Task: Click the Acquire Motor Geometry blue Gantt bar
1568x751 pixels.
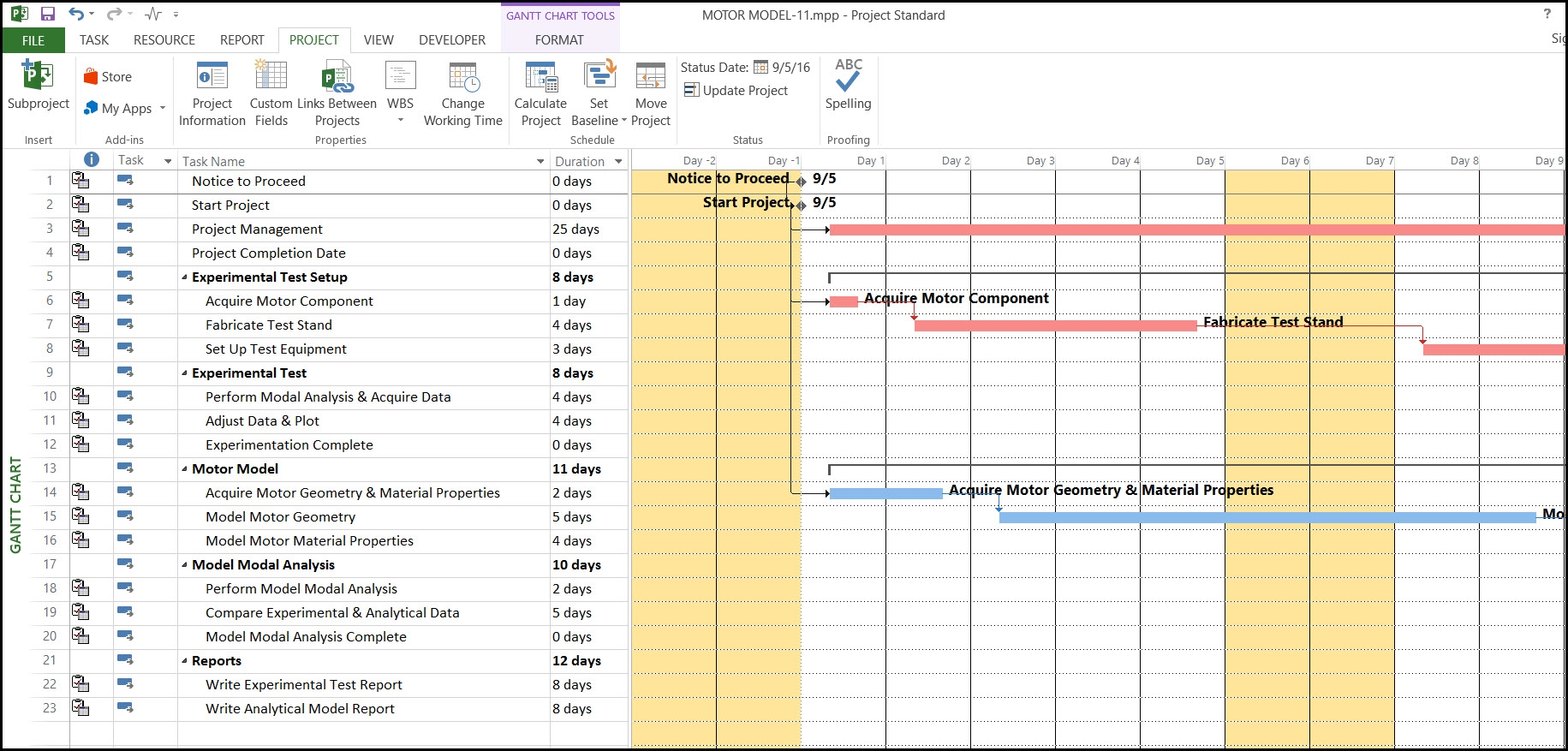Action: coord(885,493)
